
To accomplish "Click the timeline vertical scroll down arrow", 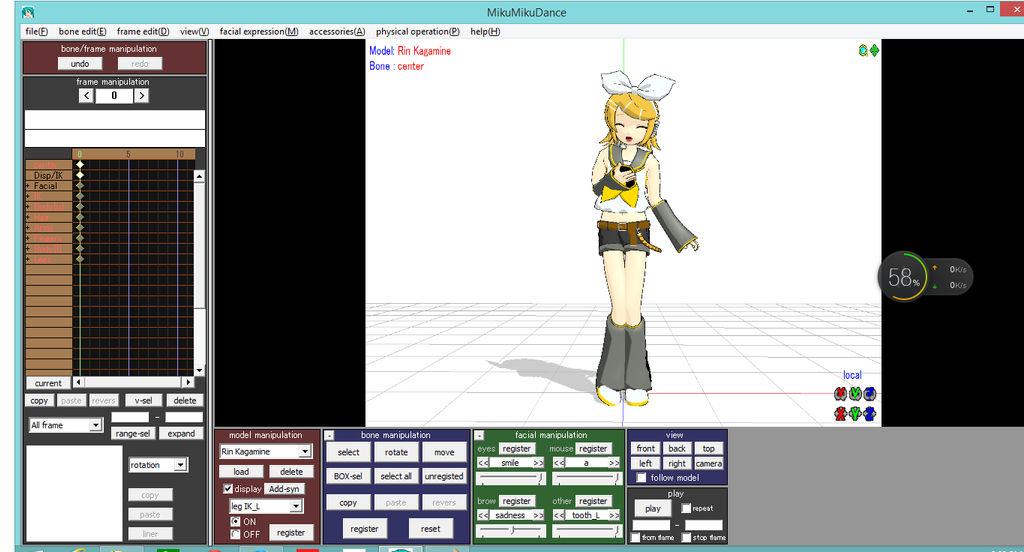I will [x=199, y=370].
